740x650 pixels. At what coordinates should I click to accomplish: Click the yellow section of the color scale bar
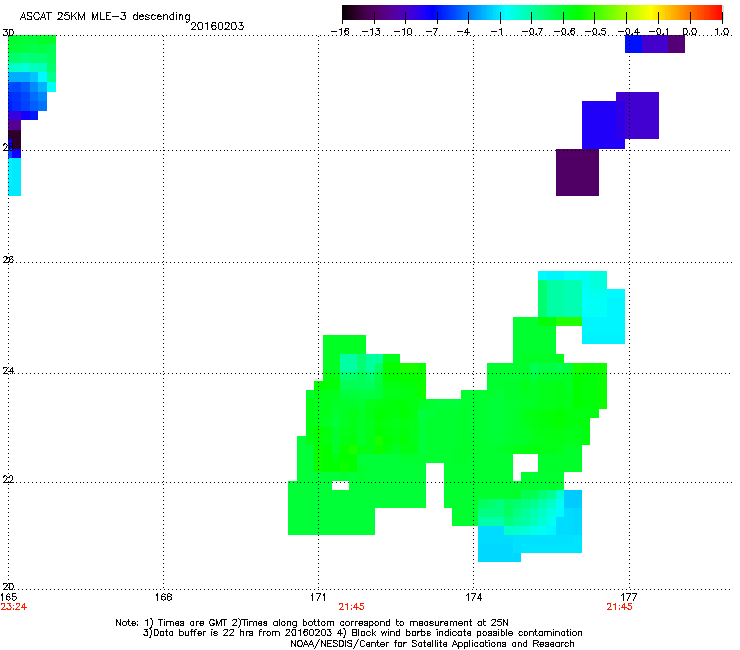tap(651, 12)
